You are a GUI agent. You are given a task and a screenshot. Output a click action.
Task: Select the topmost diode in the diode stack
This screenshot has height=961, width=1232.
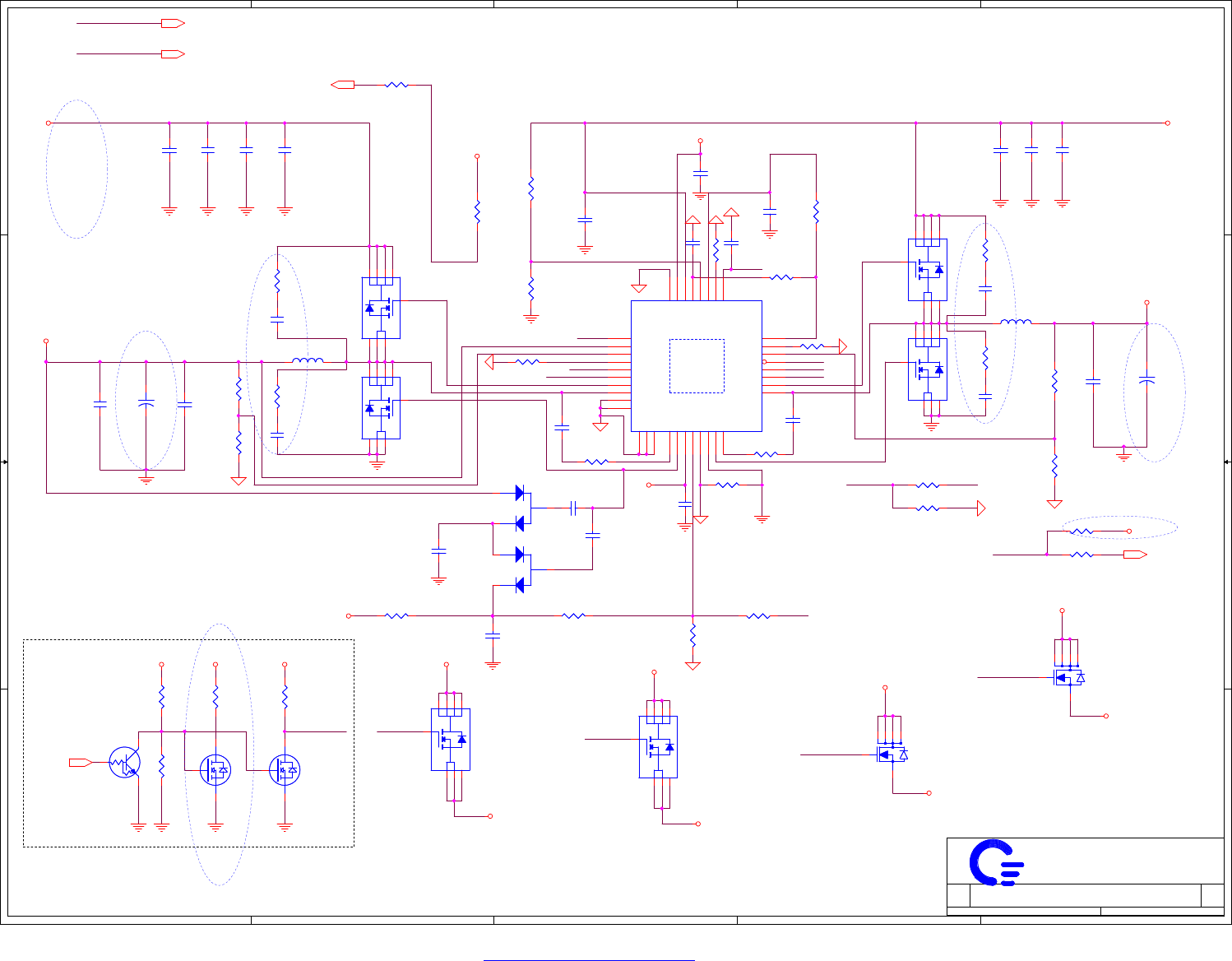point(521,493)
